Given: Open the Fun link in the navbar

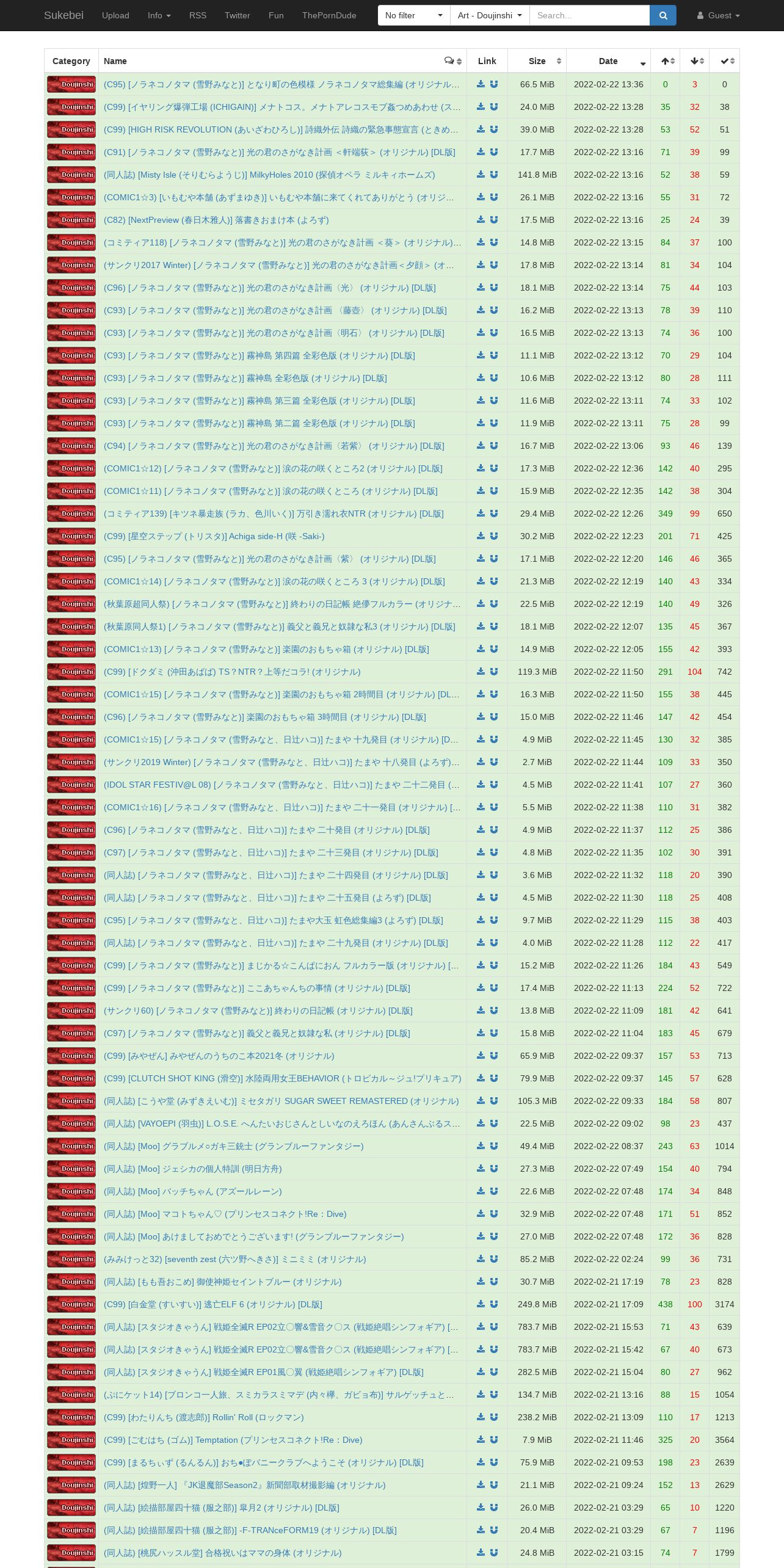Looking at the screenshot, I should pos(276,15).
